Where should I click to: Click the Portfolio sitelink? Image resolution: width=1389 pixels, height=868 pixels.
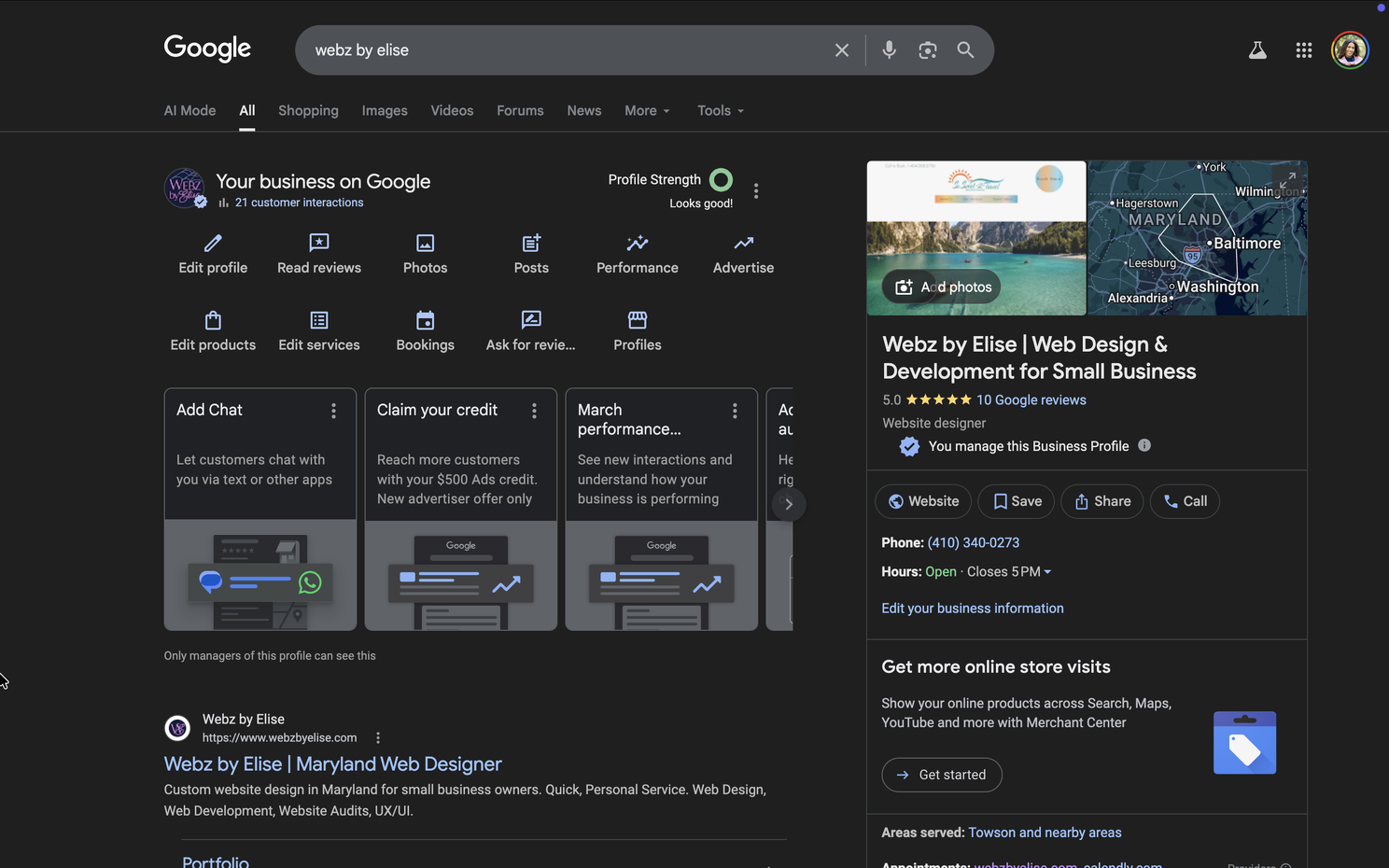[216, 861]
